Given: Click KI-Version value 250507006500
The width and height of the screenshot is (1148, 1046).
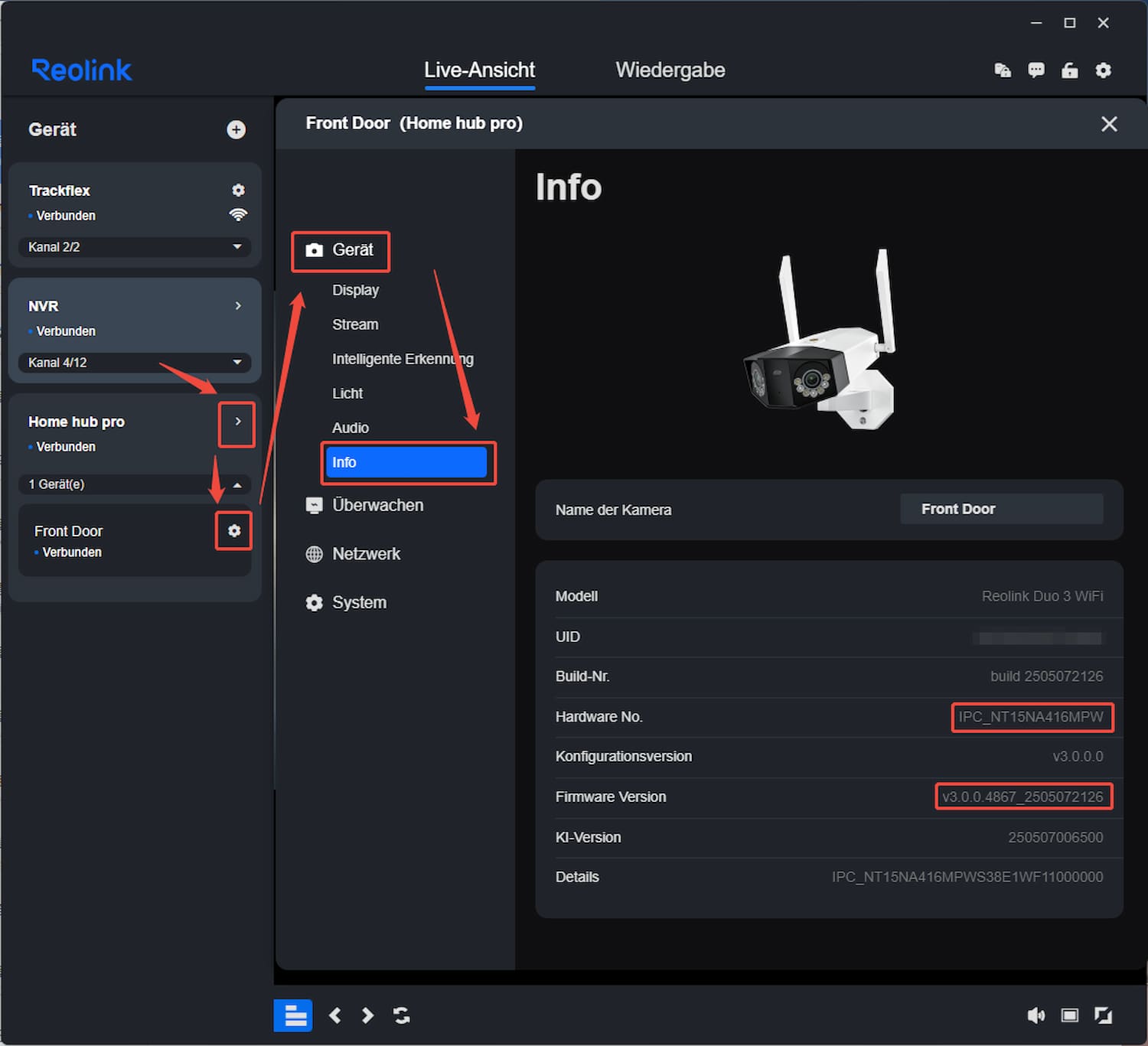Looking at the screenshot, I should tap(1055, 837).
